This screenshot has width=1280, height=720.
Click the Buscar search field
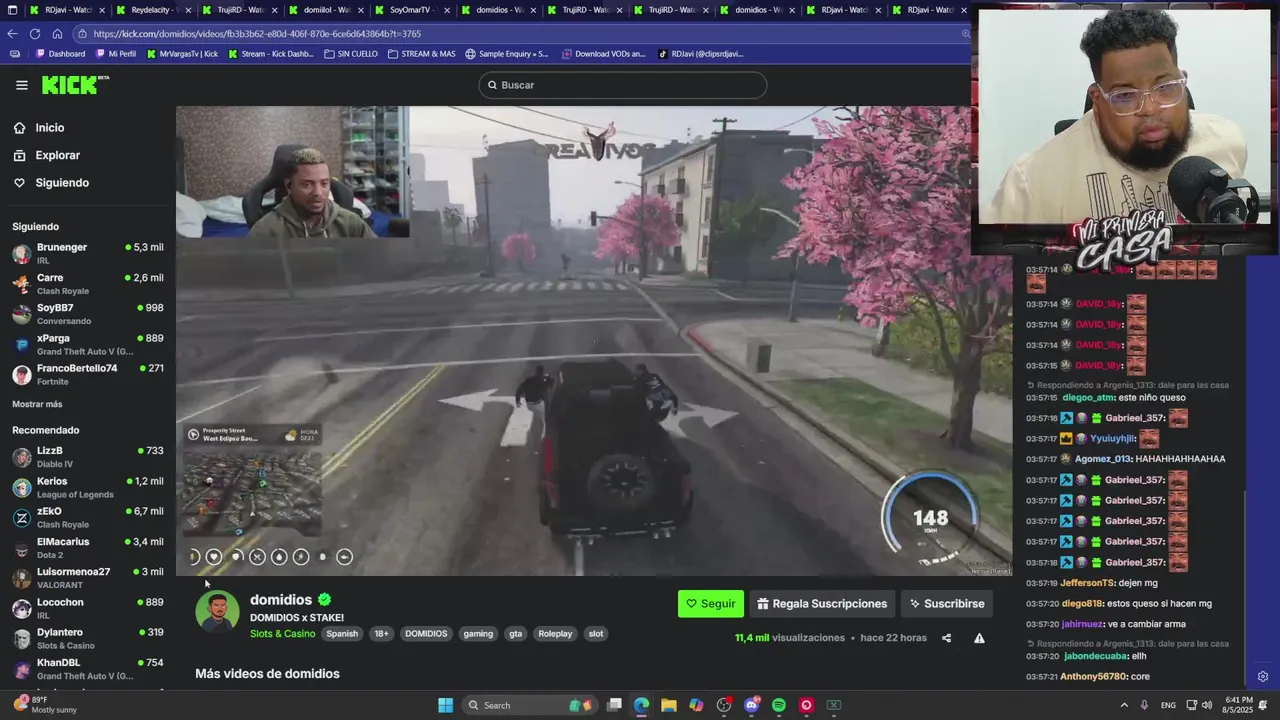tap(622, 85)
